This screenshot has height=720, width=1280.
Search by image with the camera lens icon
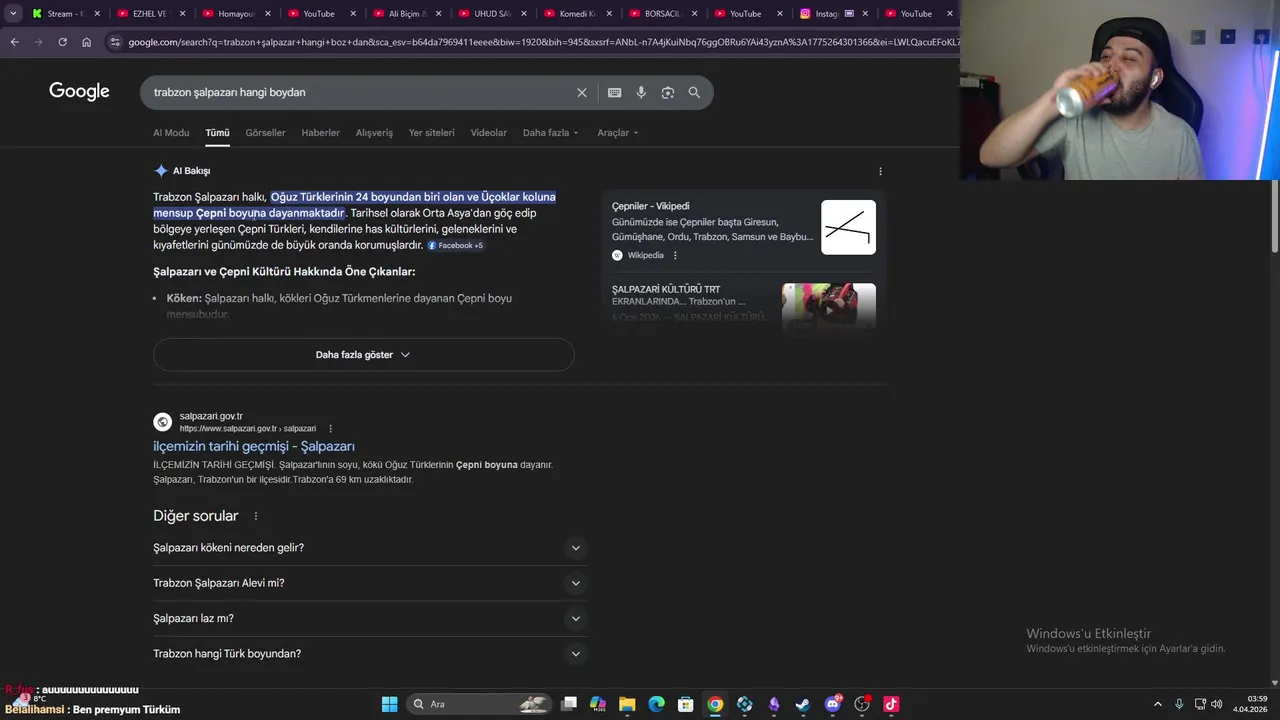(x=668, y=92)
